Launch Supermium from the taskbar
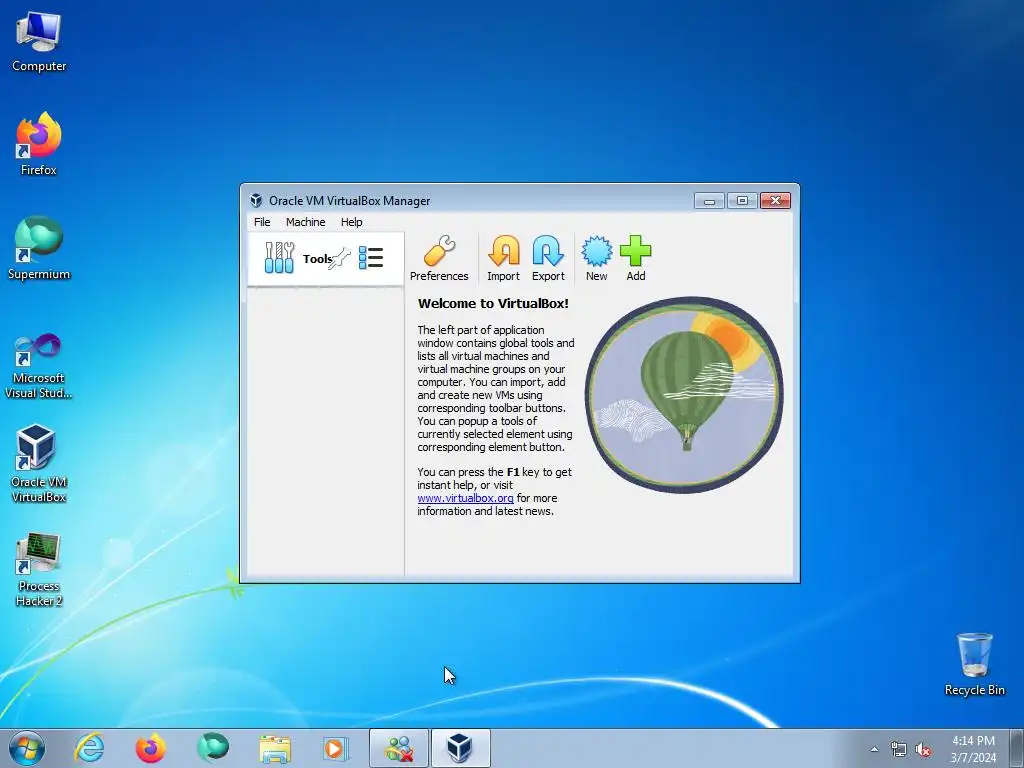This screenshot has height=768, width=1024. (x=213, y=748)
